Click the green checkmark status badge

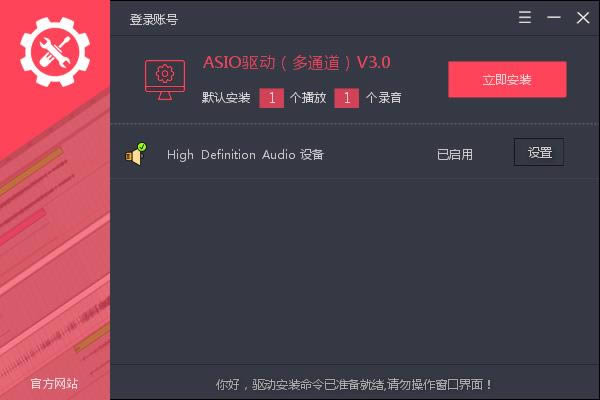coord(142,147)
